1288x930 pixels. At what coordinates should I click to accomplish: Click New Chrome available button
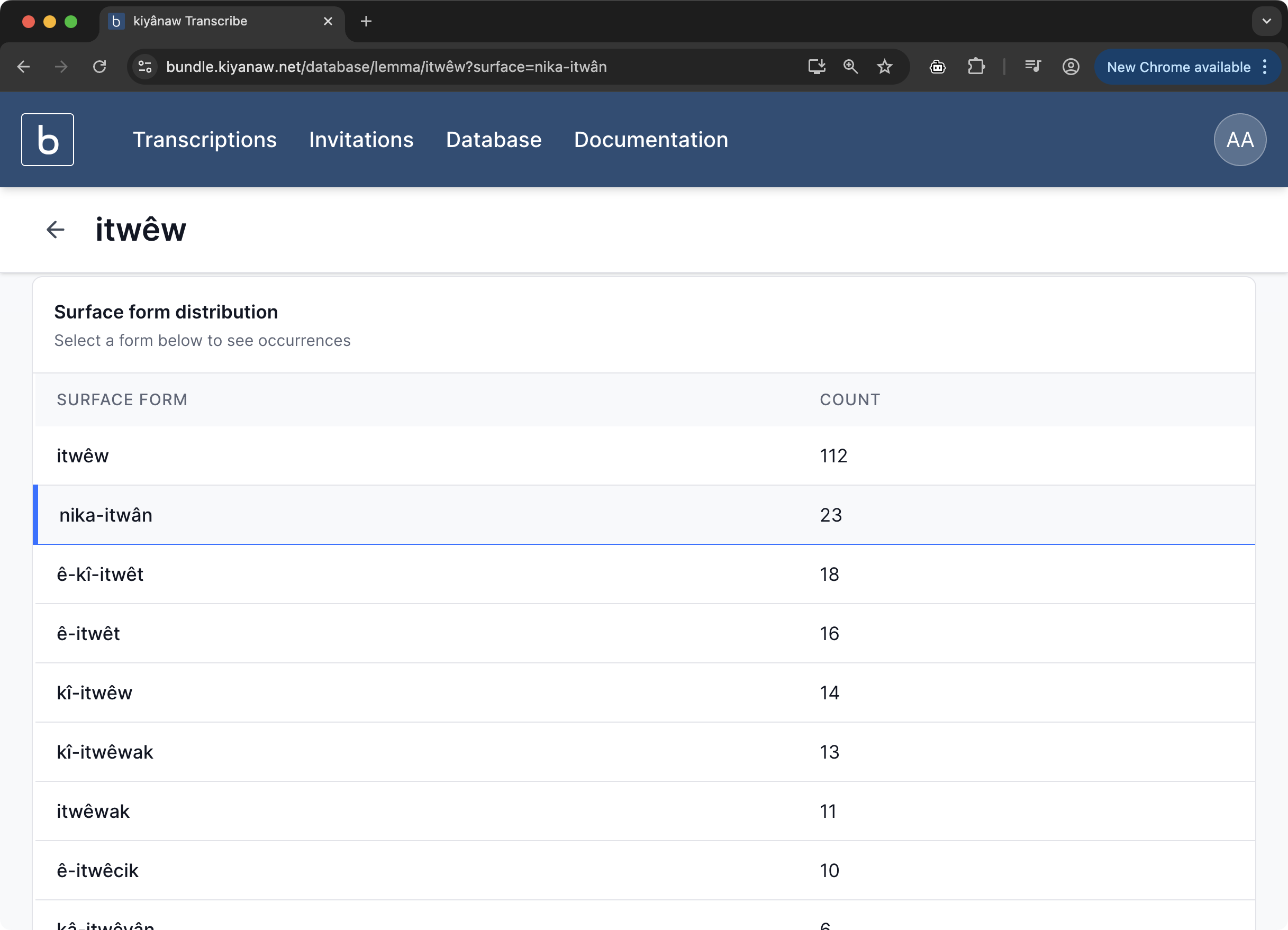(1178, 67)
